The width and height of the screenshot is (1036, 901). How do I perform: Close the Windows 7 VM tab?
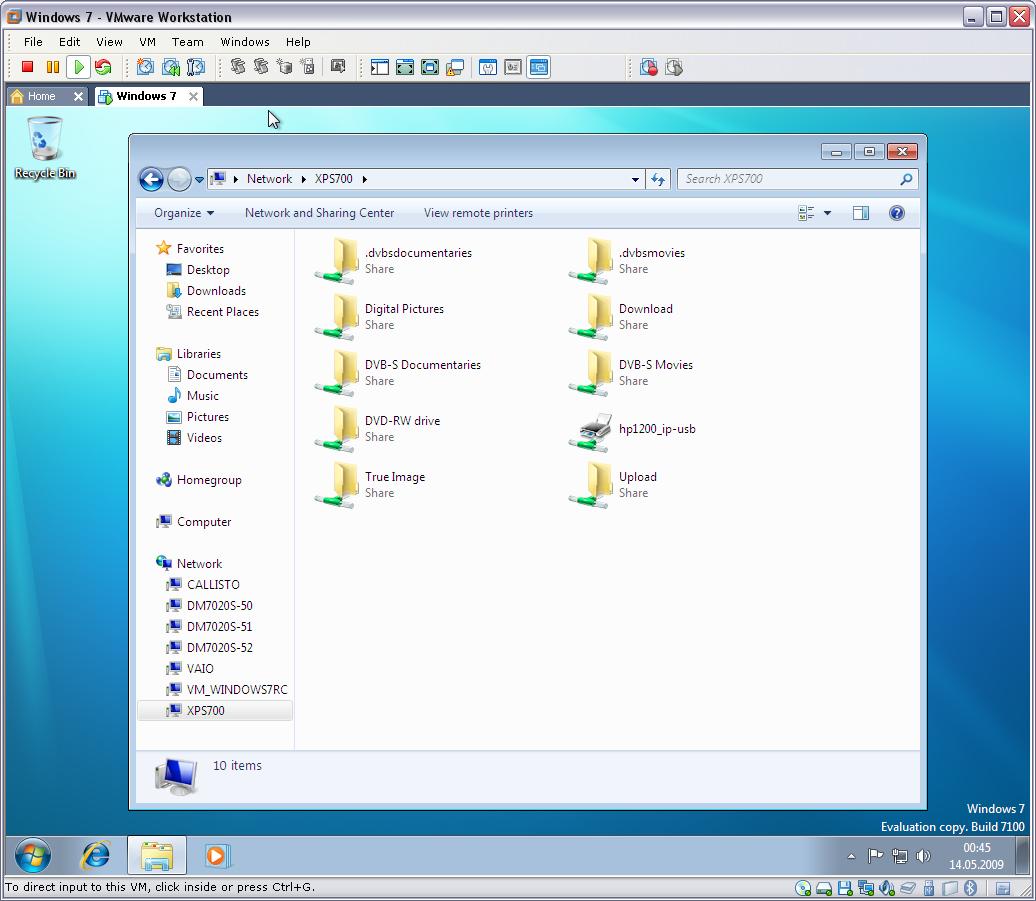tap(193, 96)
